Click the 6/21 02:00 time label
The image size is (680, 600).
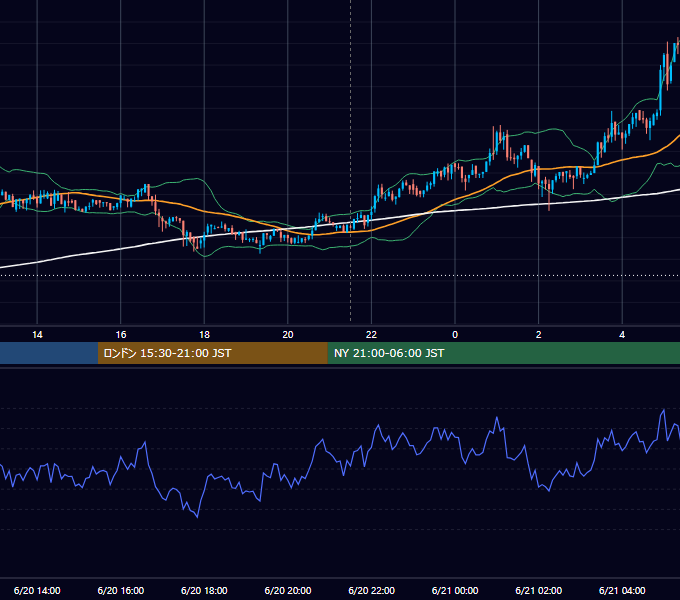[539, 590]
